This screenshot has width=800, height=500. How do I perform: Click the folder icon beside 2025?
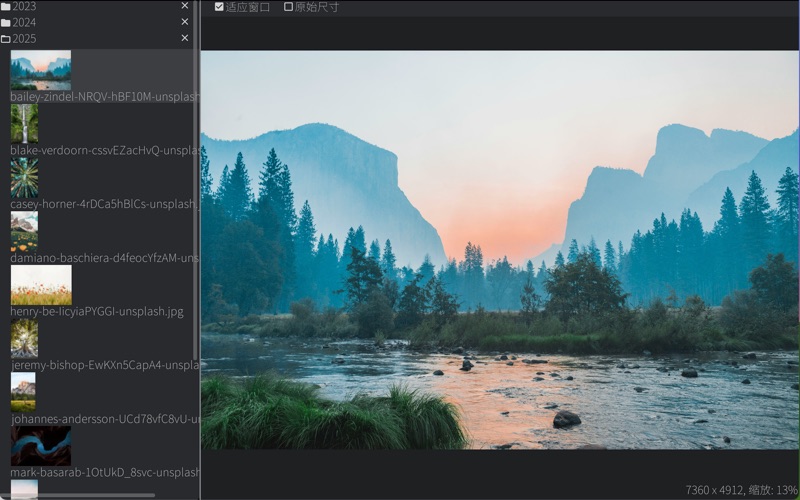pyautogui.click(x=6, y=39)
